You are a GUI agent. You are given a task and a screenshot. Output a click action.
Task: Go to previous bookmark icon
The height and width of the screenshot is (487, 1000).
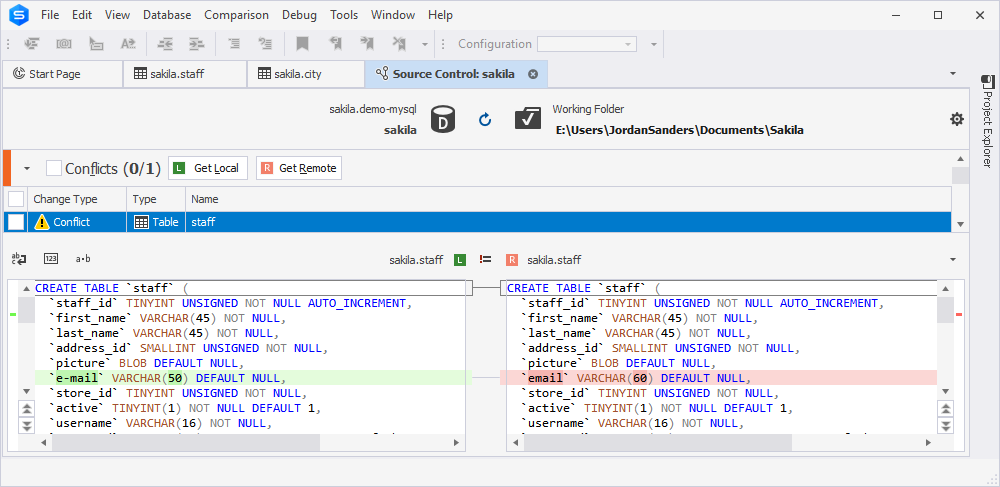(x=335, y=43)
